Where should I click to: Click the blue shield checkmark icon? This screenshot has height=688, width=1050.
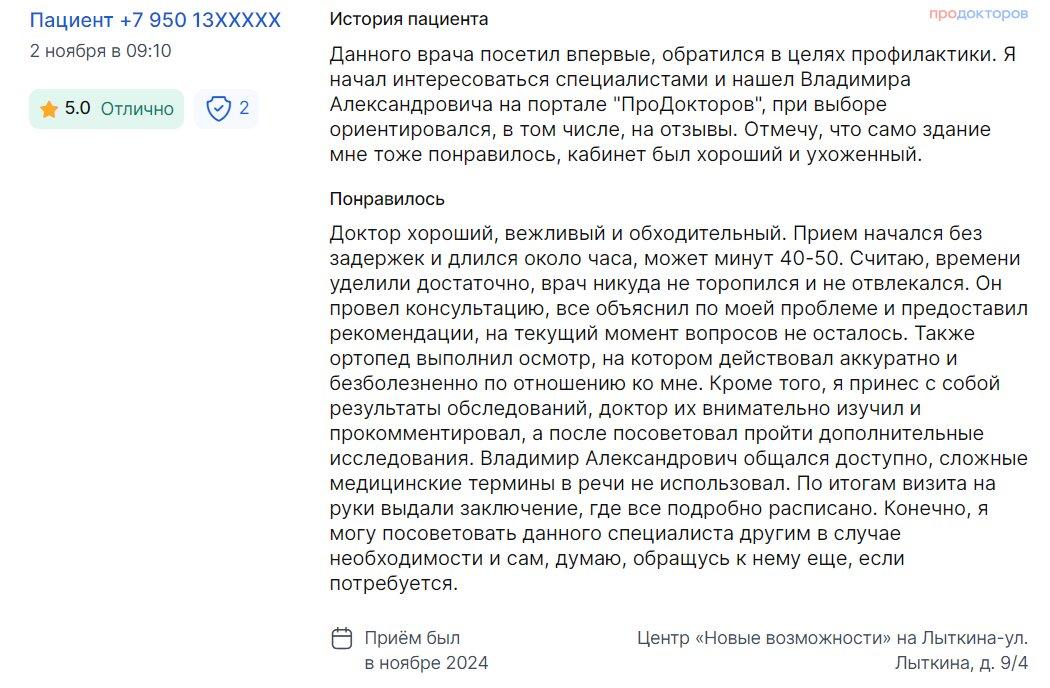pyautogui.click(x=218, y=109)
